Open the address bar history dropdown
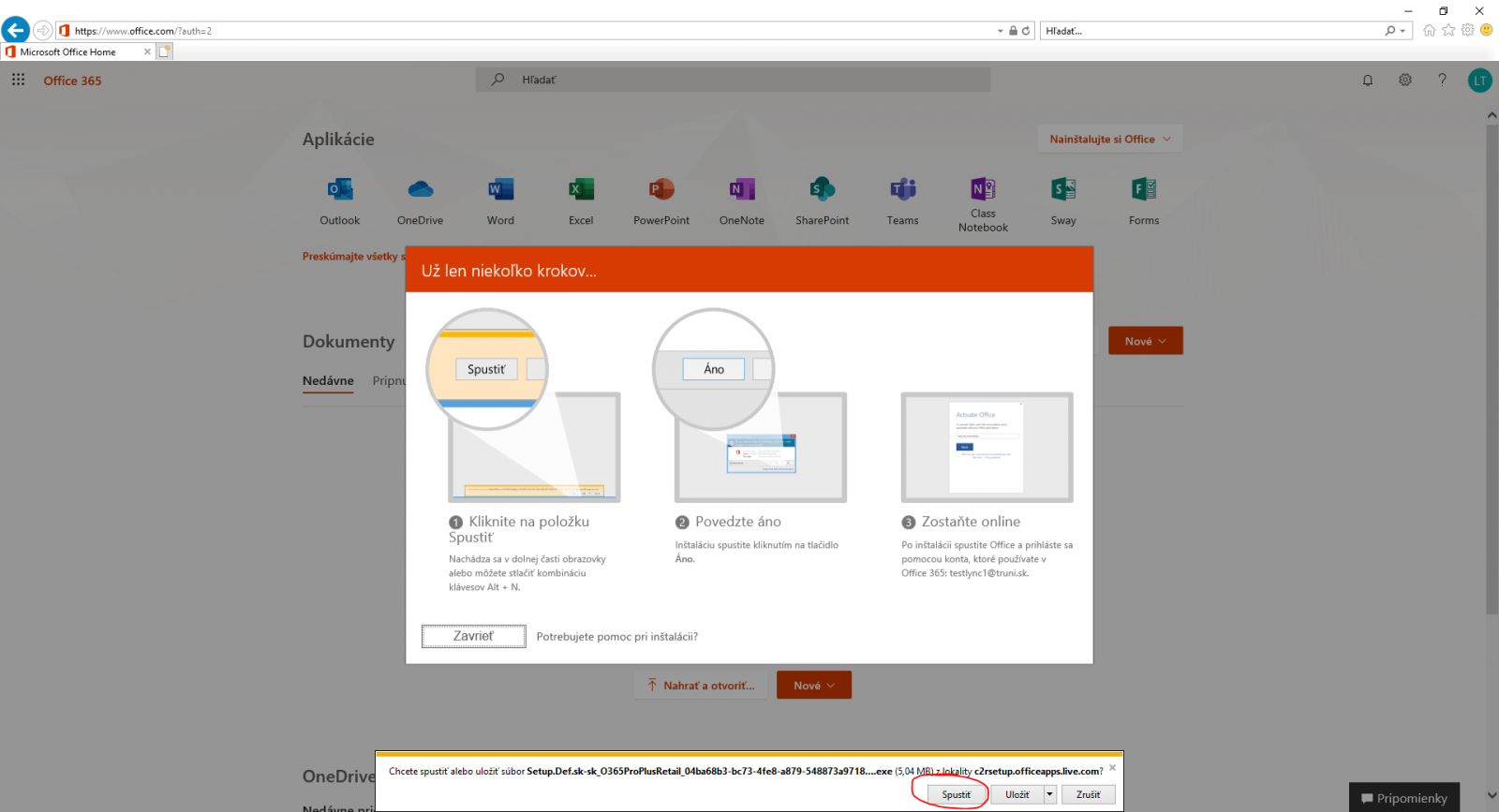 (1000, 31)
